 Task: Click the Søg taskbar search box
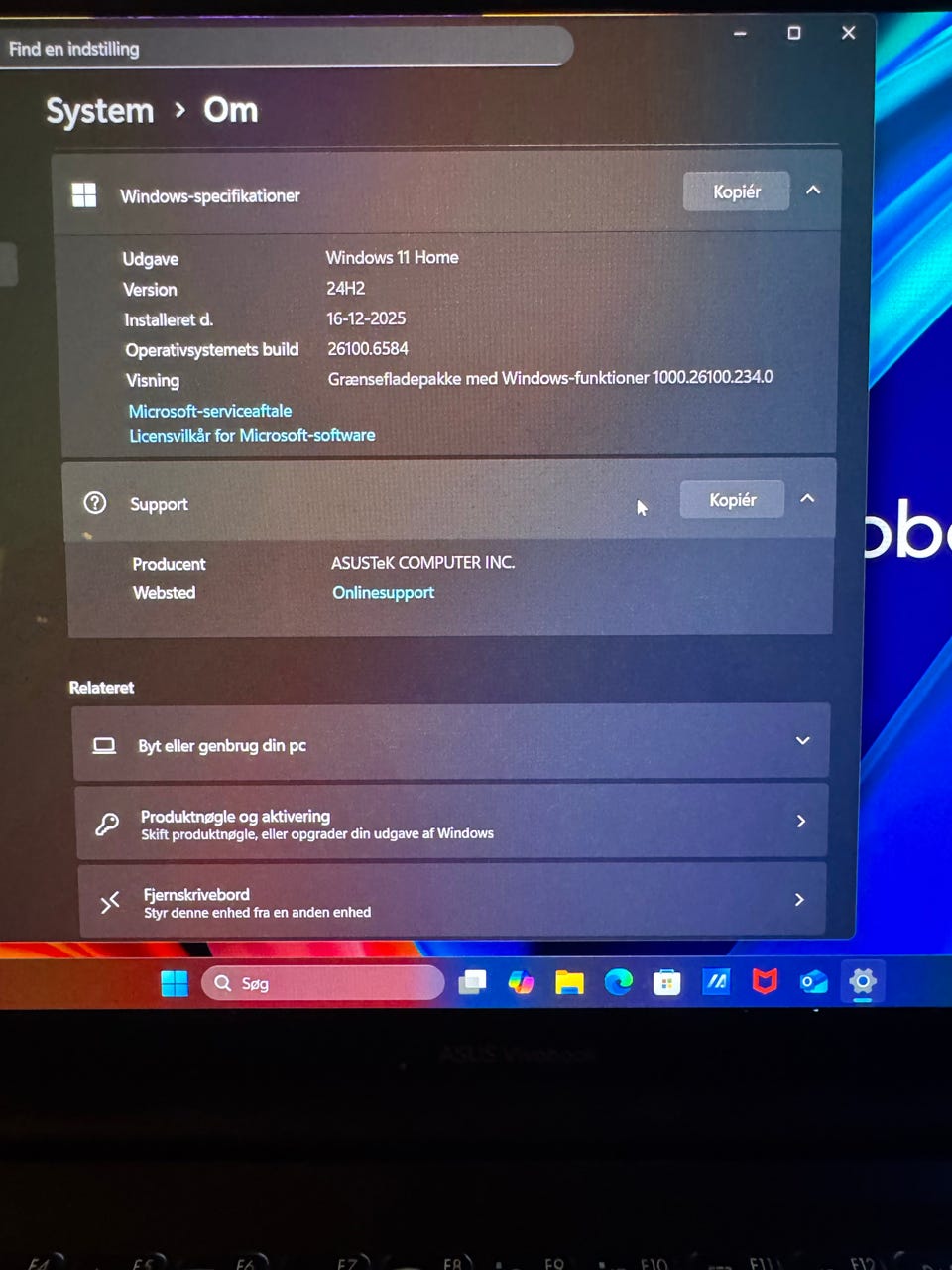click(322, 983)
